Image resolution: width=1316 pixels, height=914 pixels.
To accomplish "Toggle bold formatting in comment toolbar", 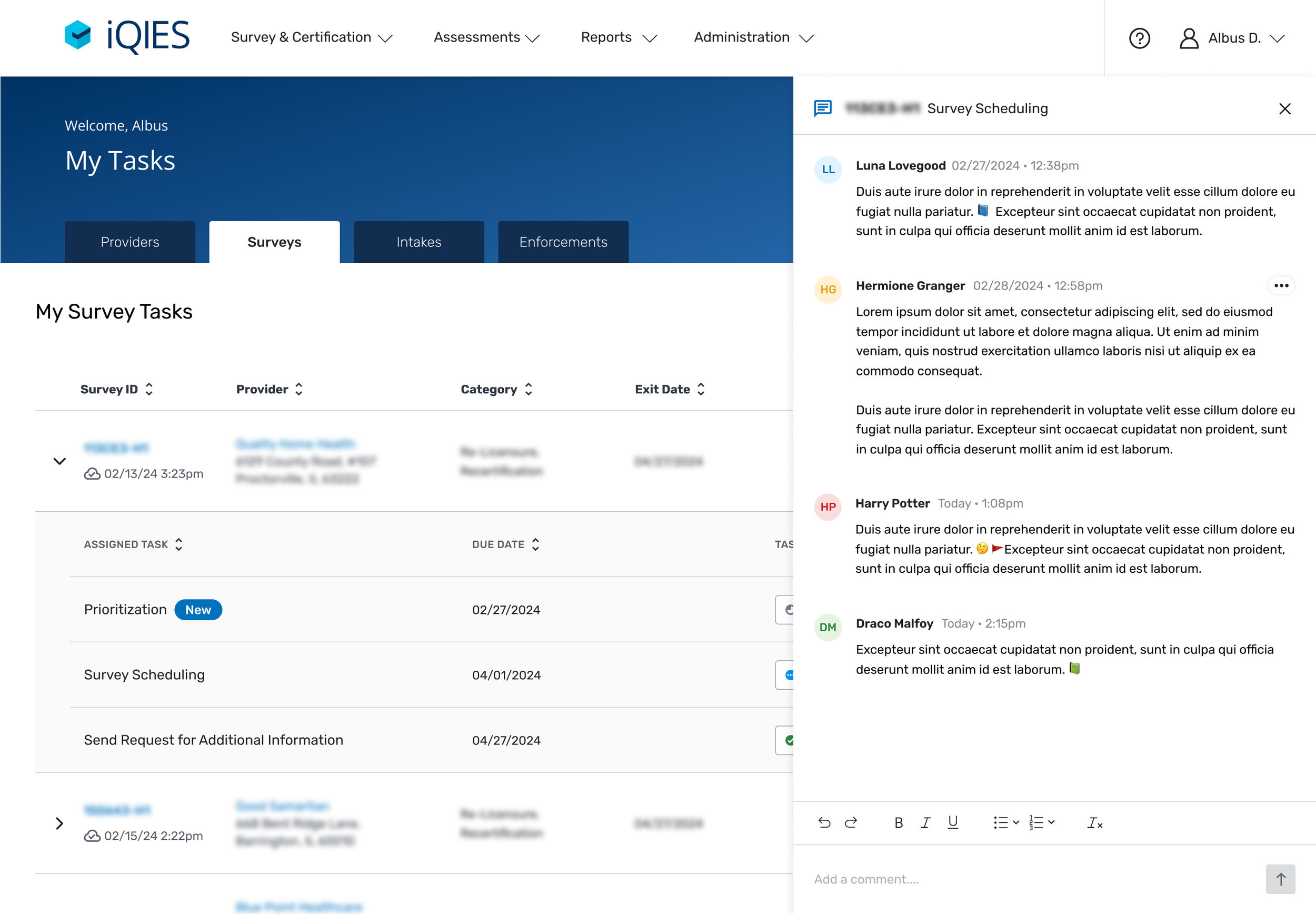I will (898, 822).
